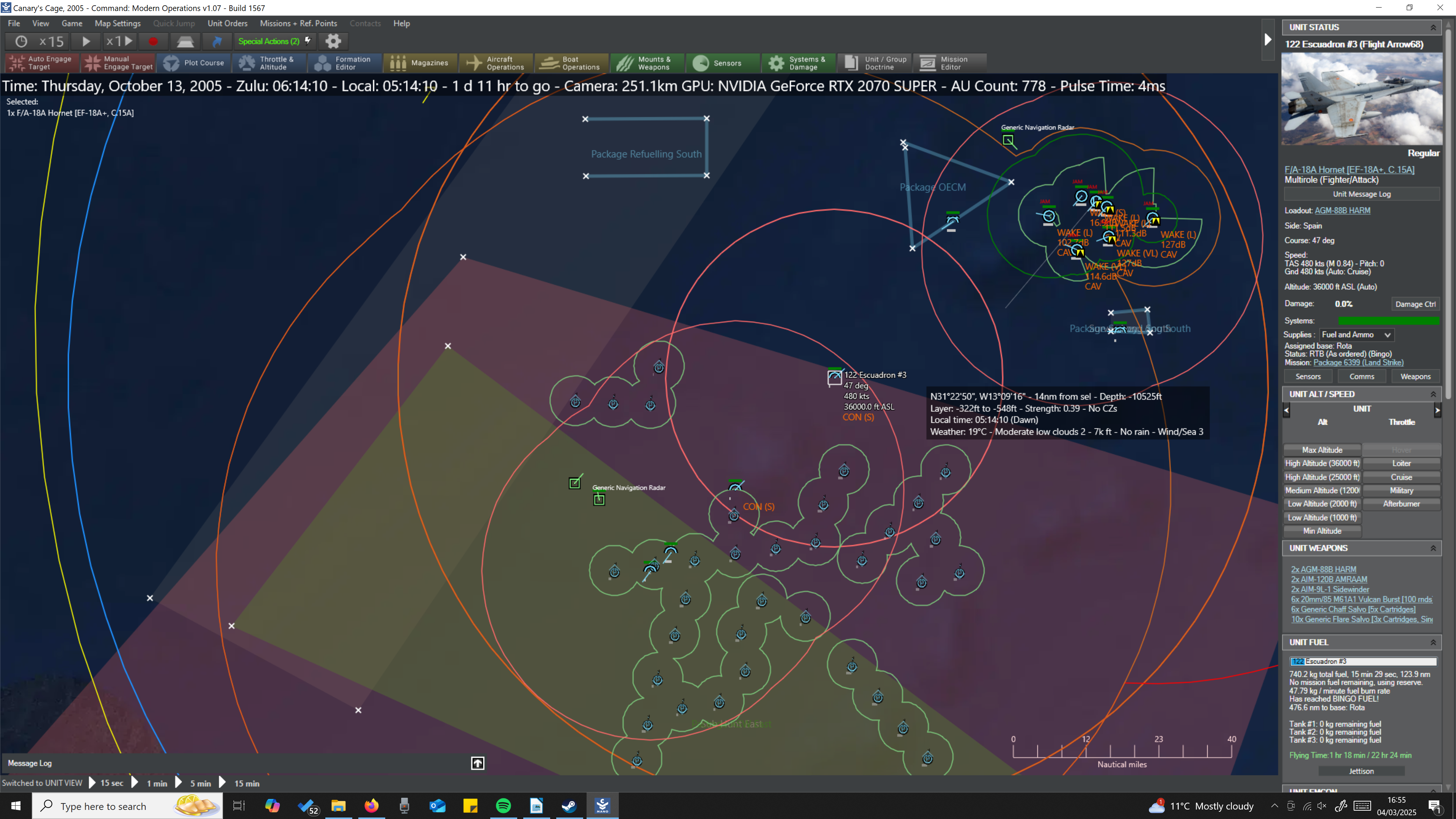
Task: Click the ship silhouette toolbar icon
Action: point(185,41)
